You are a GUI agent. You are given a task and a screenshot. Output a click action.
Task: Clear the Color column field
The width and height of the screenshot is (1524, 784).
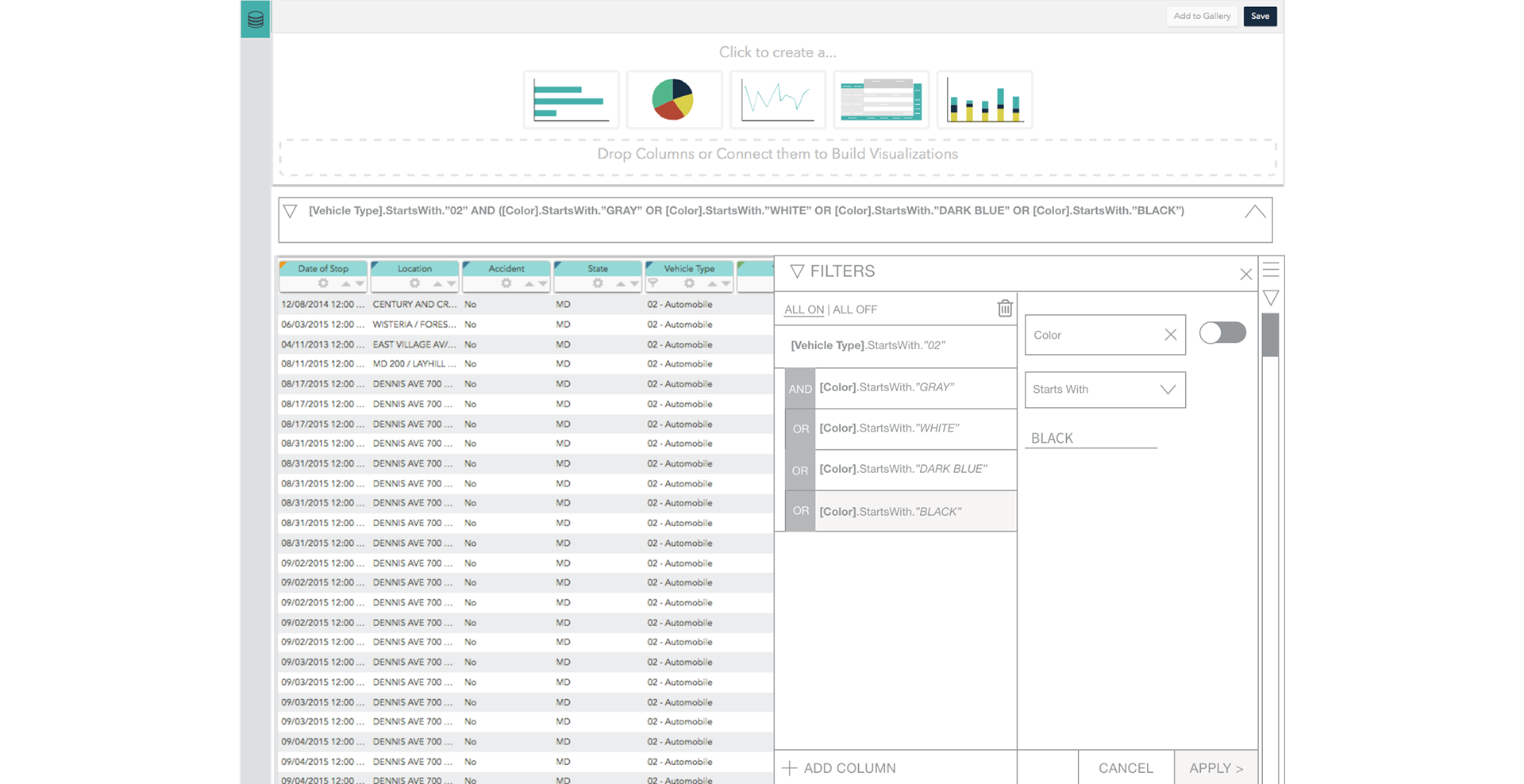[1170, 335]
